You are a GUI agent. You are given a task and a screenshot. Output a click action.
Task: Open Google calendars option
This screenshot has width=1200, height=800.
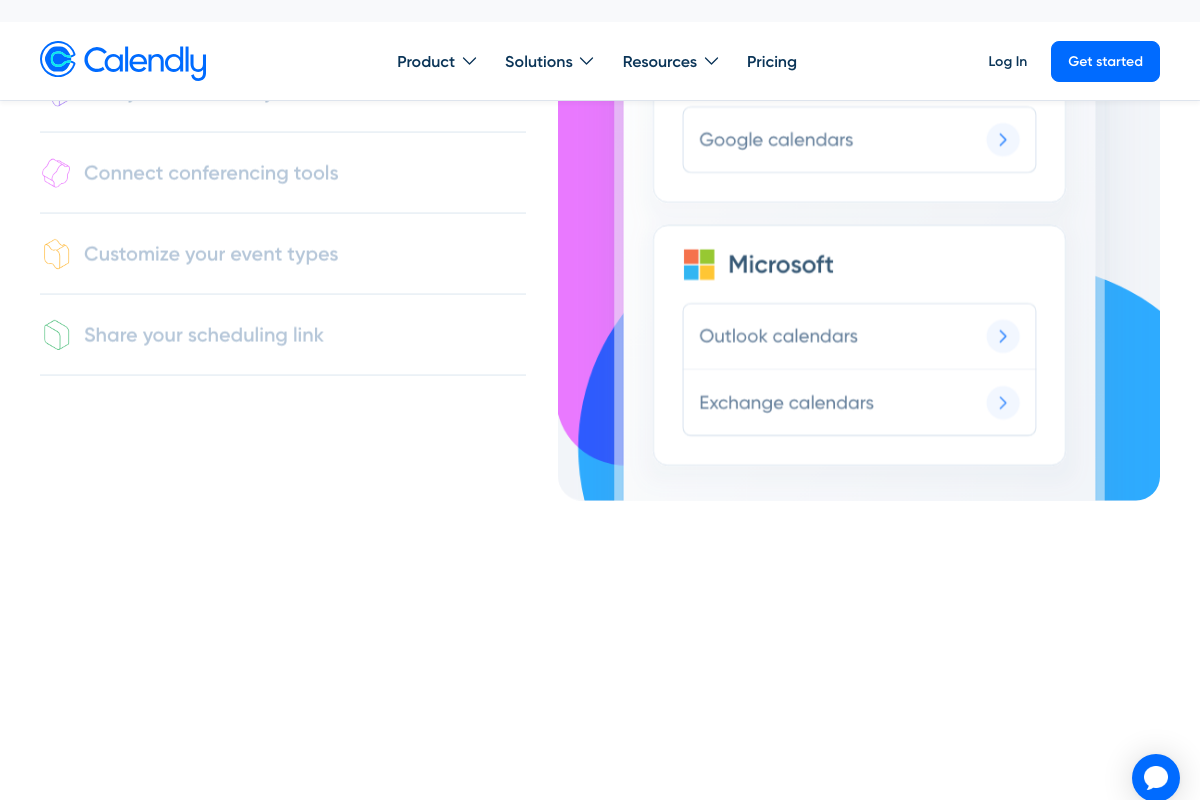(859, 140)
